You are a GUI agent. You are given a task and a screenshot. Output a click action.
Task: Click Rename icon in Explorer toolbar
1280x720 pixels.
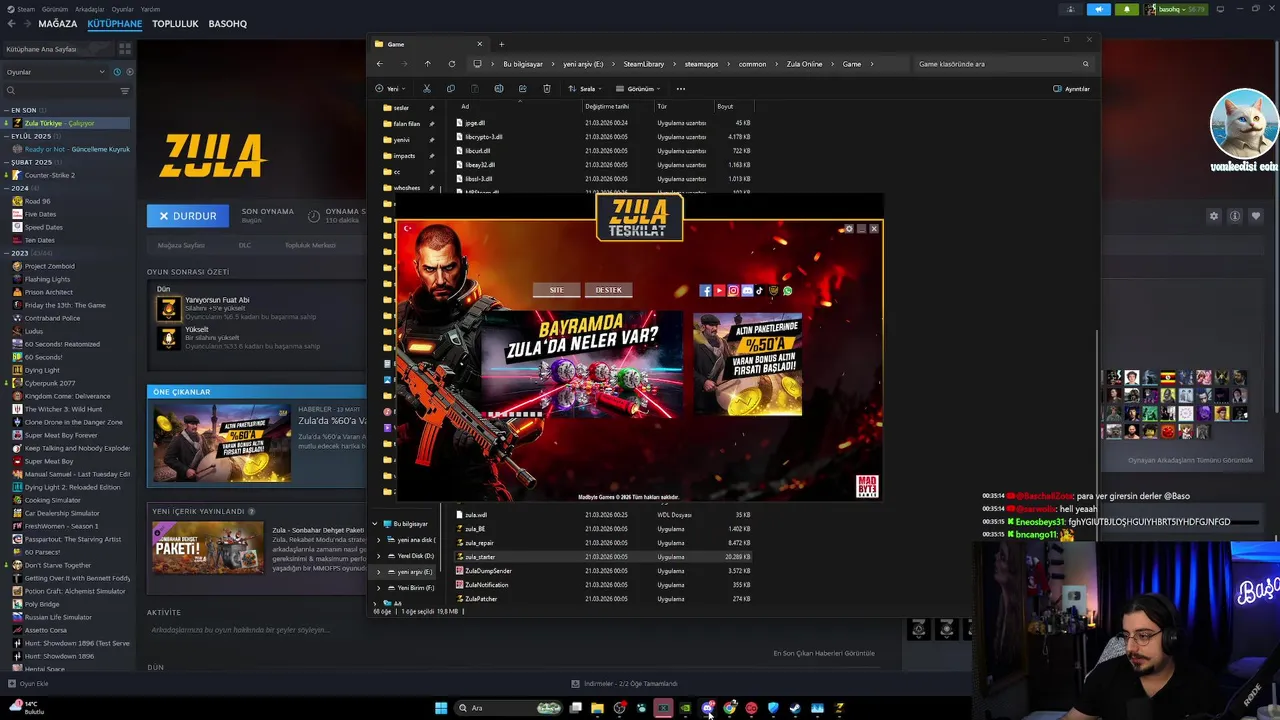pyautogui.click(x=498, y=89)
